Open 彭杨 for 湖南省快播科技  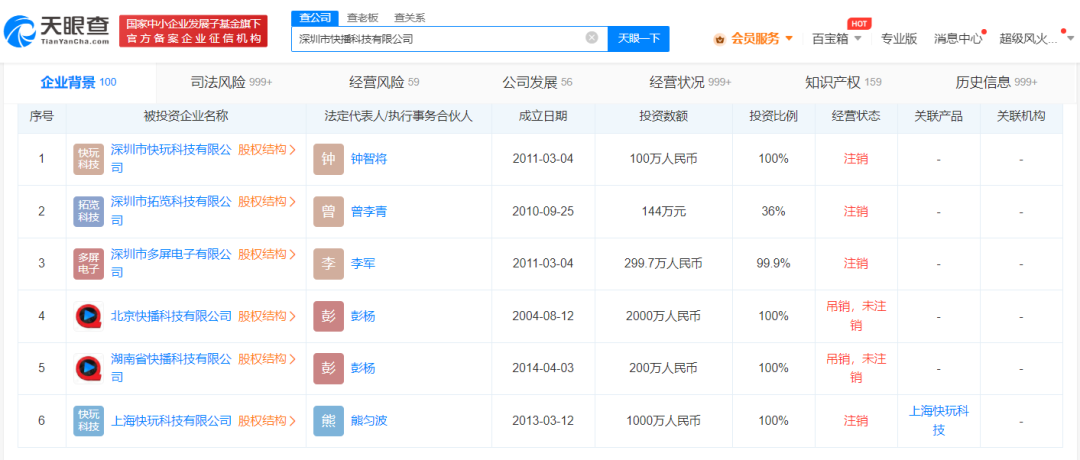point(363,368)
